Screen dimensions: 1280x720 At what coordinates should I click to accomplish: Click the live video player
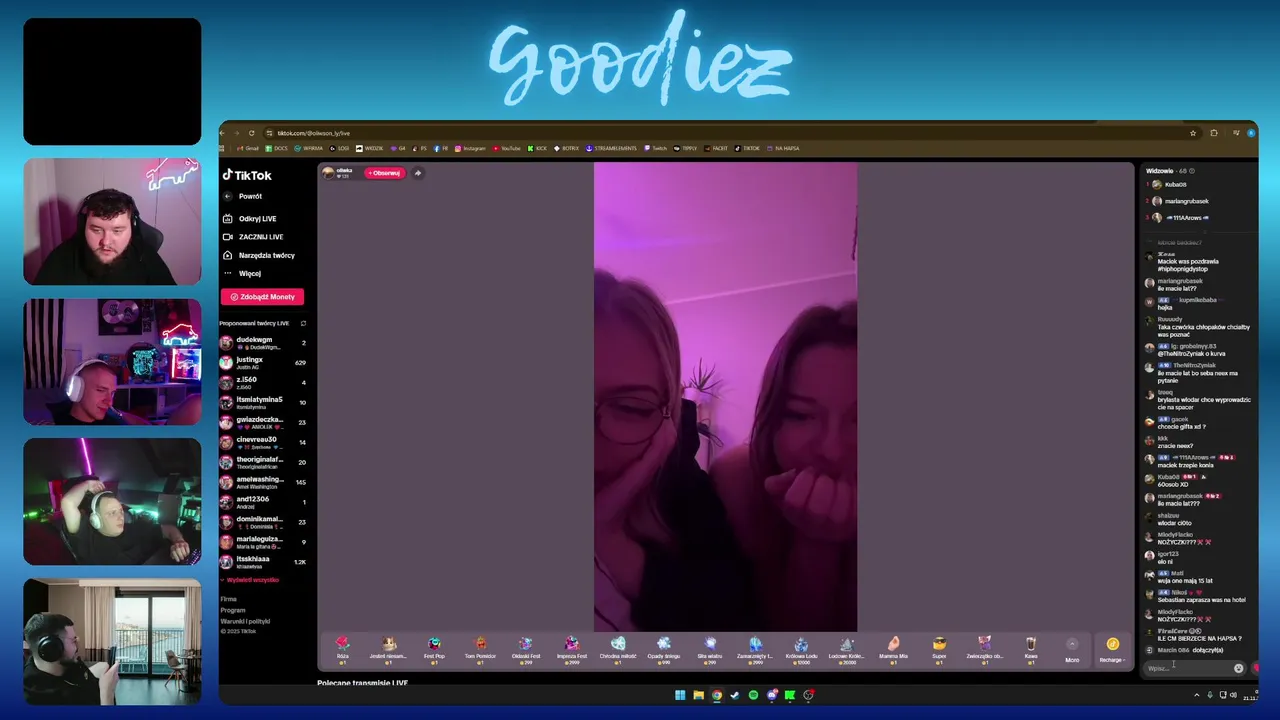click(x=725, y=397)
